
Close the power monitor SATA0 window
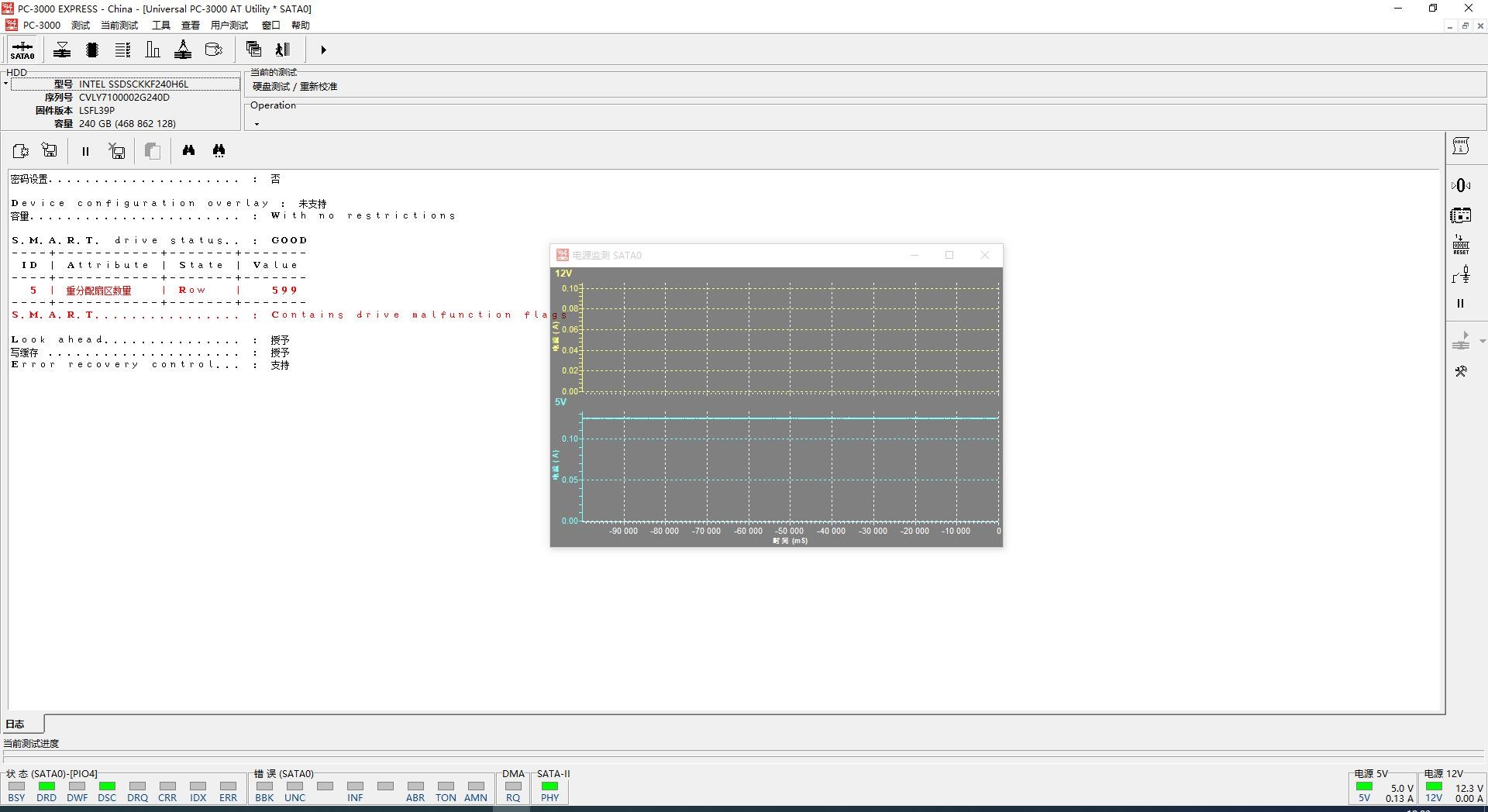pos(985,255)
